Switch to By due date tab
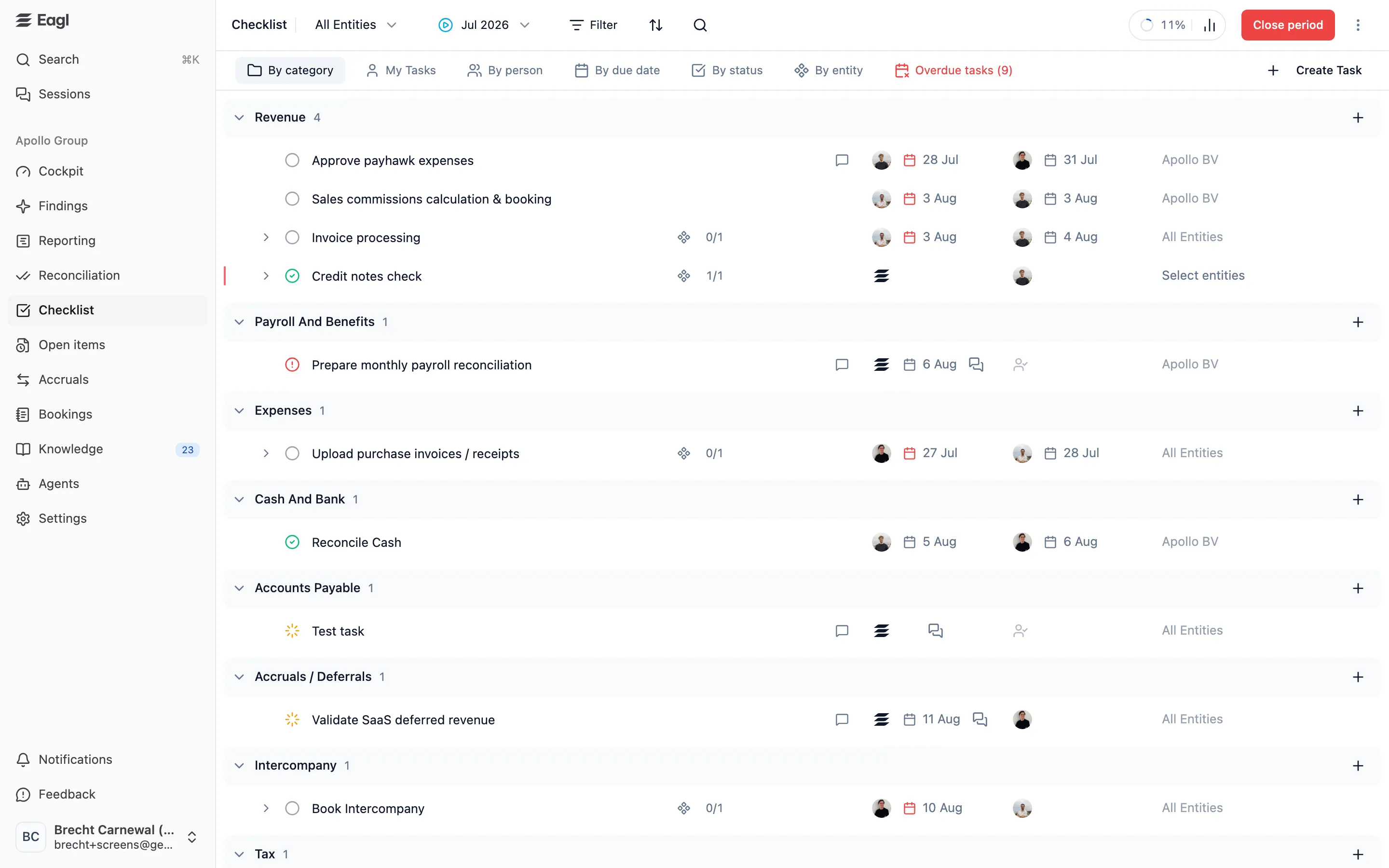 point(617,70)
